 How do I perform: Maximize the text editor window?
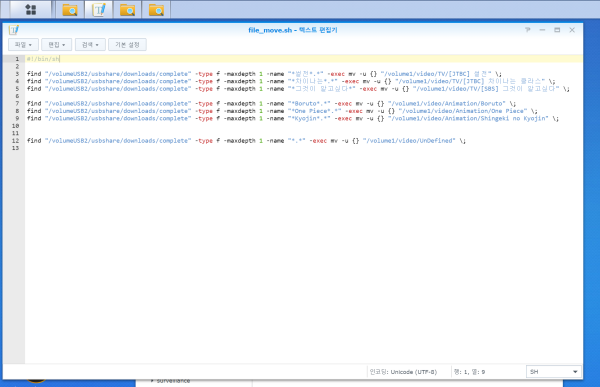pyautogui.click(x=557, y=30)
